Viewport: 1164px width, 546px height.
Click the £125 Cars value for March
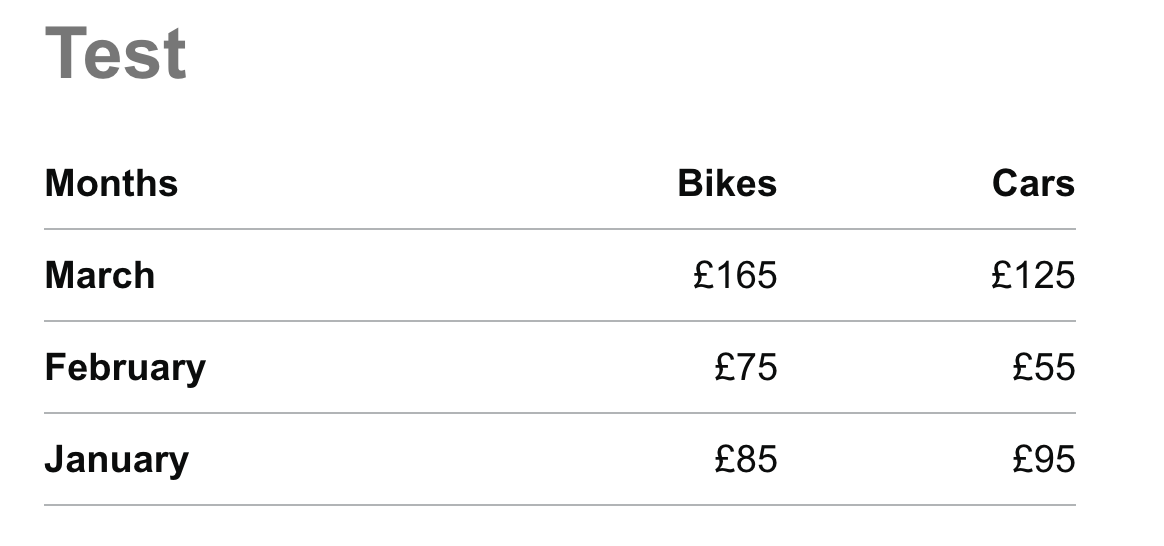tap(1033, 276)
